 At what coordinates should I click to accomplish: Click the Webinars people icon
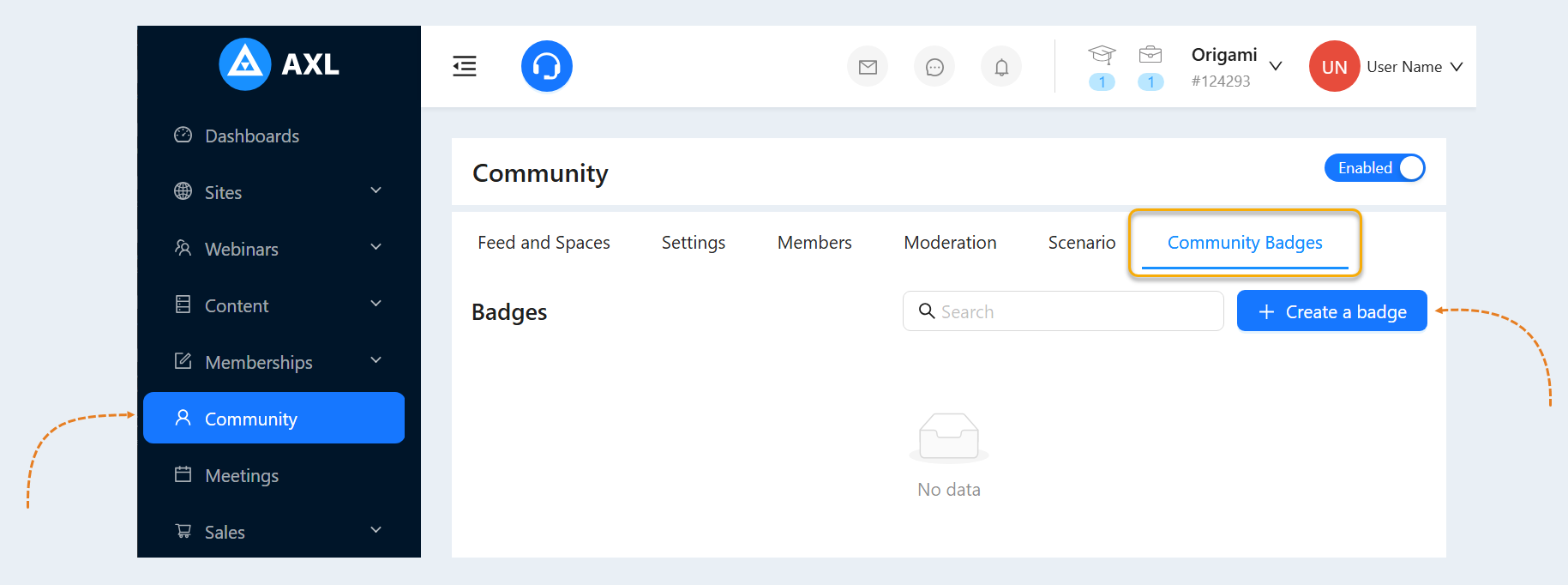pyautogui.click(x=183, y=248)
